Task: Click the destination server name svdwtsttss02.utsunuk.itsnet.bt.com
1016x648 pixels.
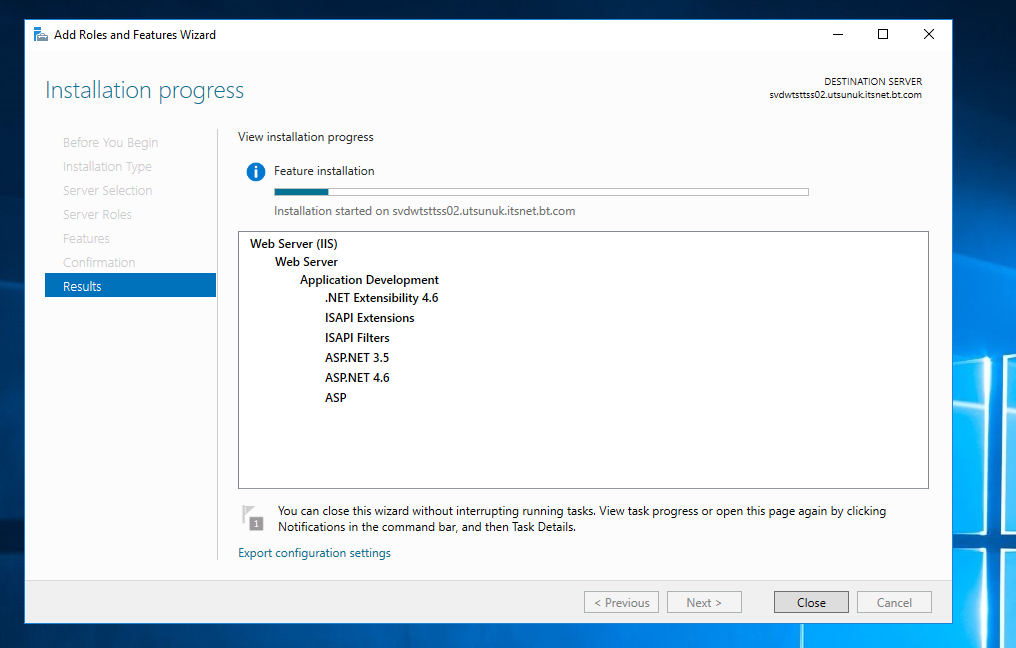Action: click(846, 95)
